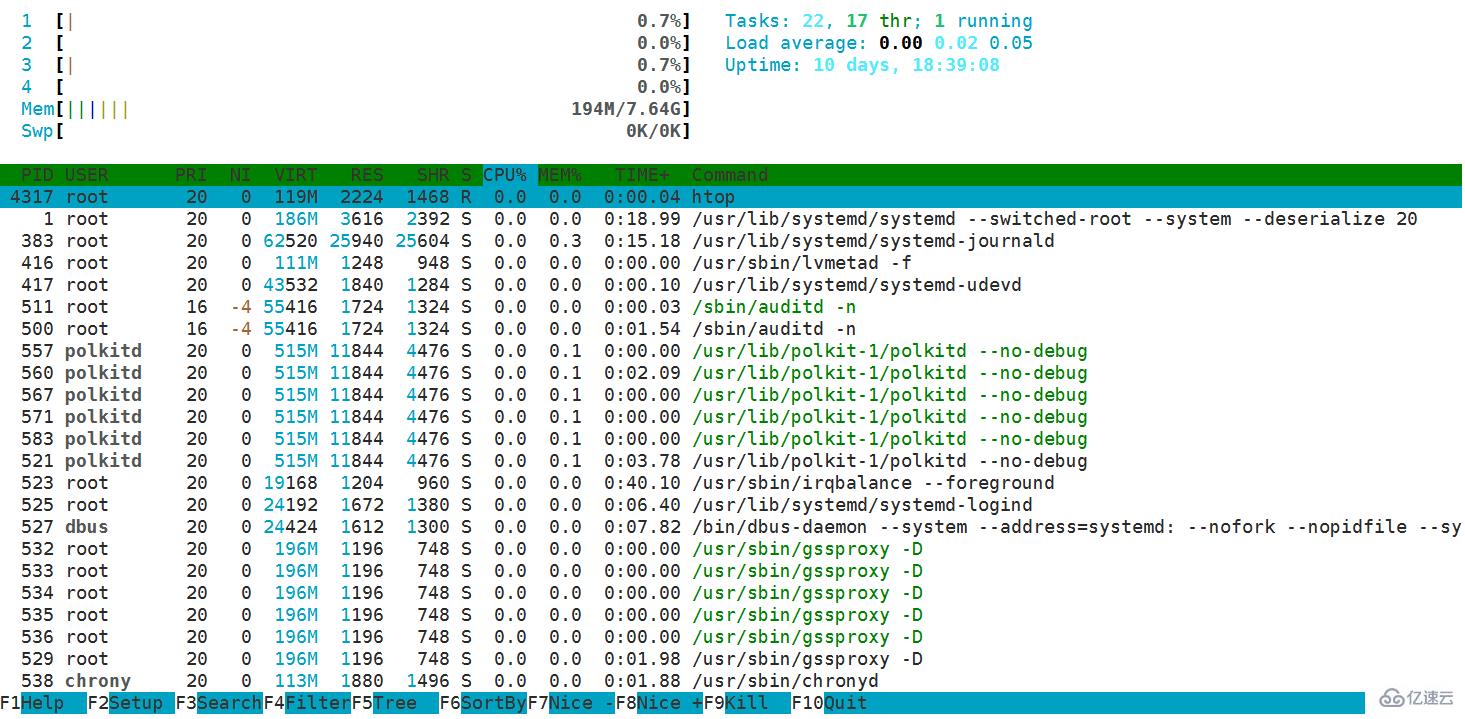Select the systemd-journald process row
Screen dimensions: 1465x719
click(731, 241)
